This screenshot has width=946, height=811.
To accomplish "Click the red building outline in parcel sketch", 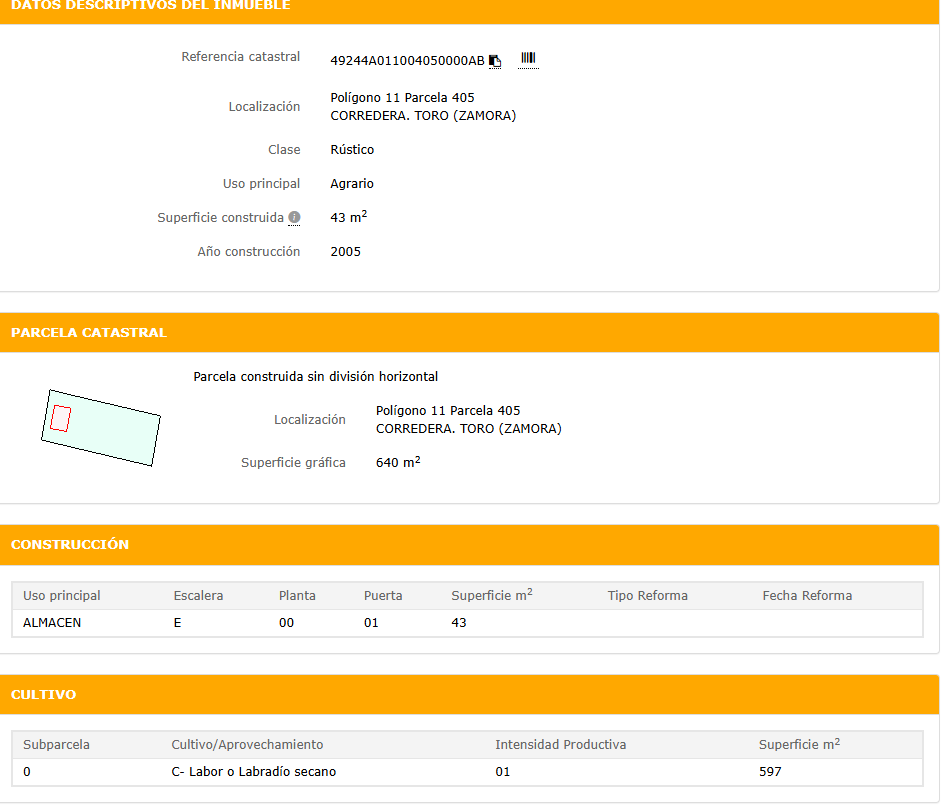I will coord(60,418).
